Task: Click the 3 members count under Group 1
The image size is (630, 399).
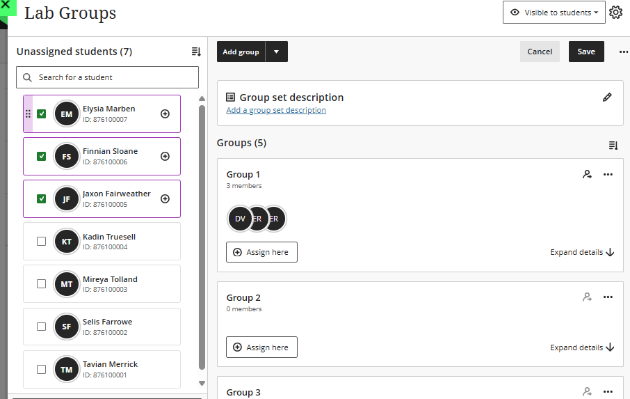Action: [x=244, y=186]
